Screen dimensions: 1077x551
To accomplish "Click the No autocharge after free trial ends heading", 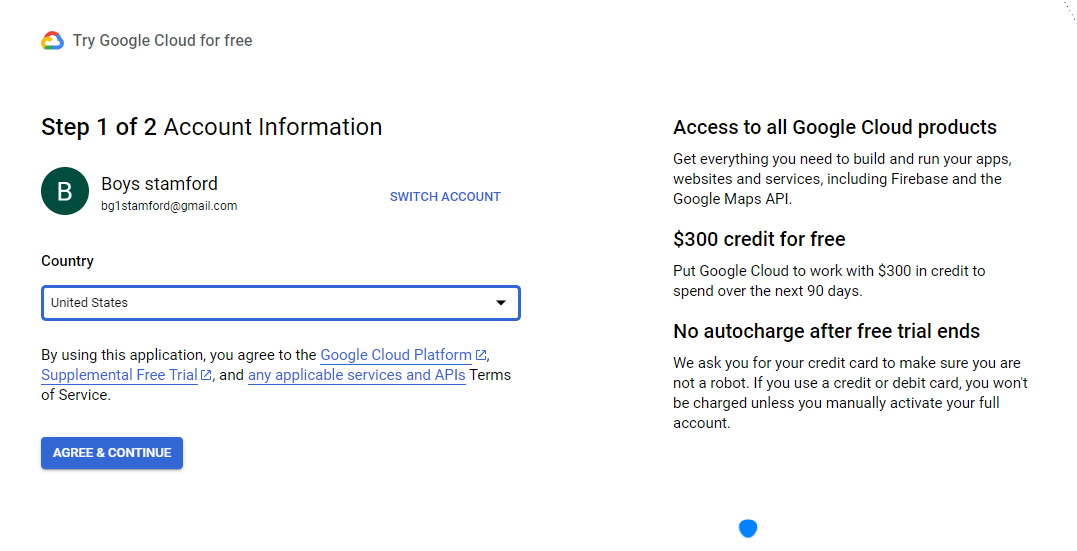I will 826,331.
